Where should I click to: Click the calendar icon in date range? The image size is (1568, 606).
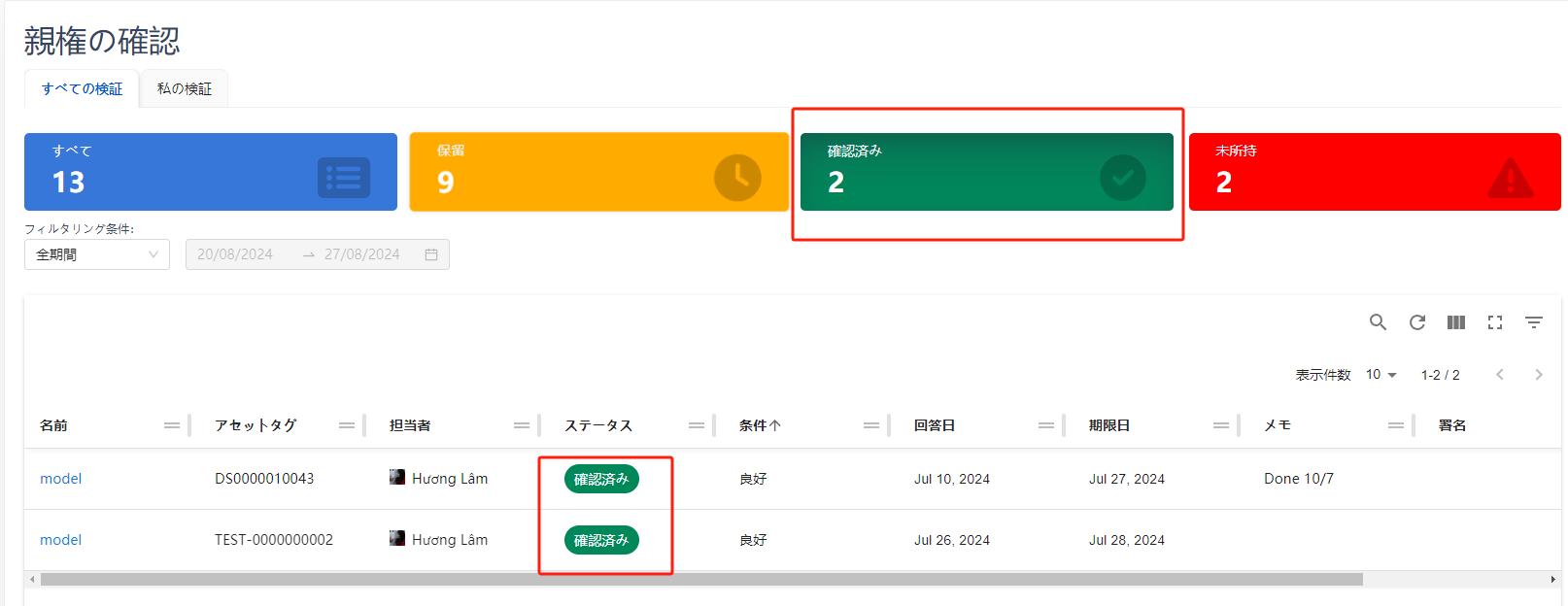coord(431,254)
